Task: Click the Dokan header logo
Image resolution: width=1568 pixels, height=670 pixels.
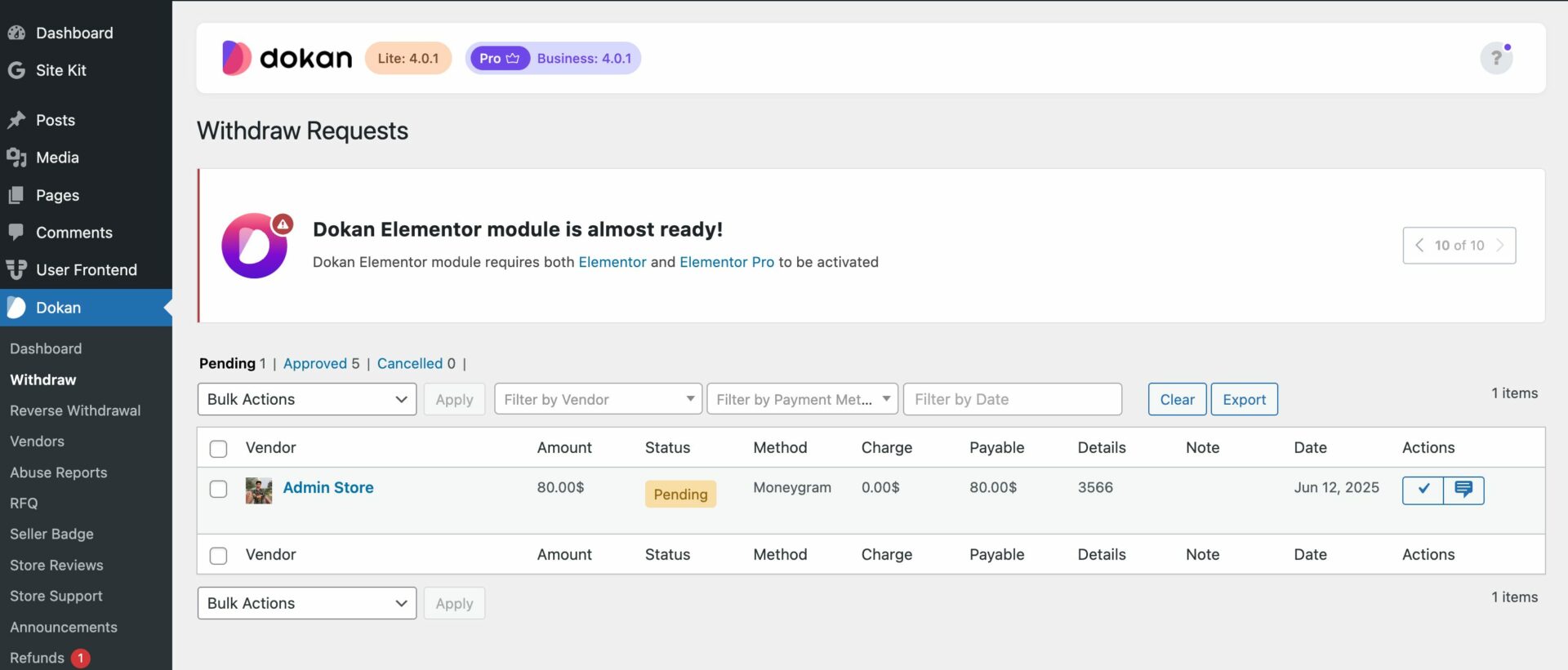Action: coord(287,58)
